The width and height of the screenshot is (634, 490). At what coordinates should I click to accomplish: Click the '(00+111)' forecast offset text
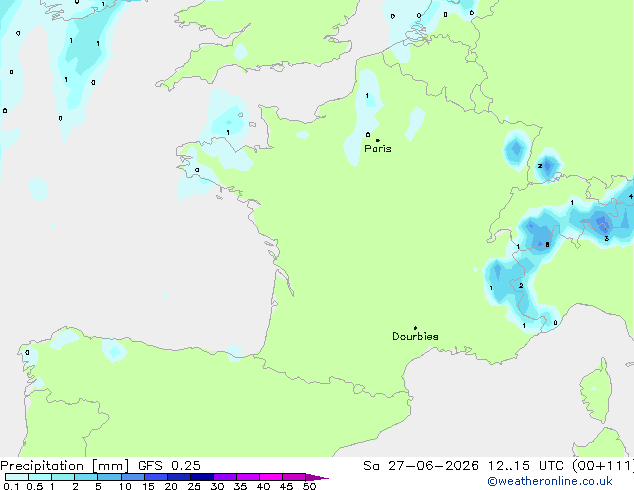pos(603,466)
